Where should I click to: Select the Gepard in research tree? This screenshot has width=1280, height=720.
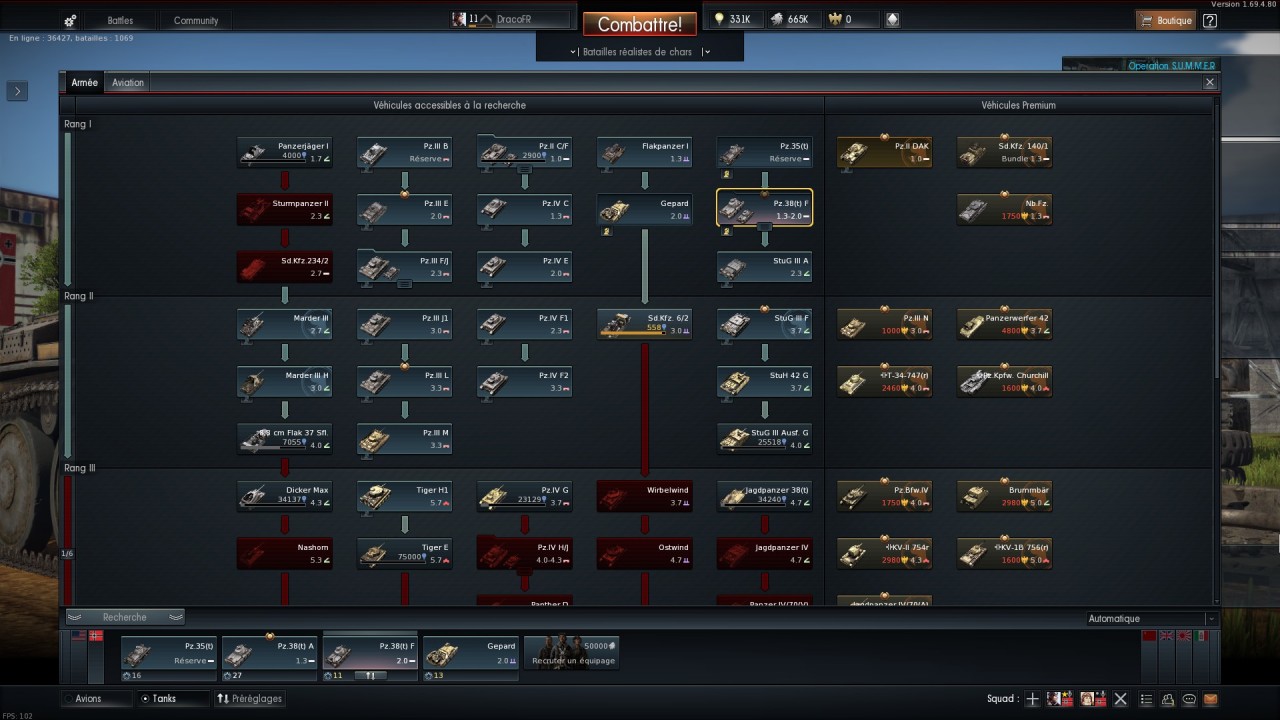coord(645,209)
